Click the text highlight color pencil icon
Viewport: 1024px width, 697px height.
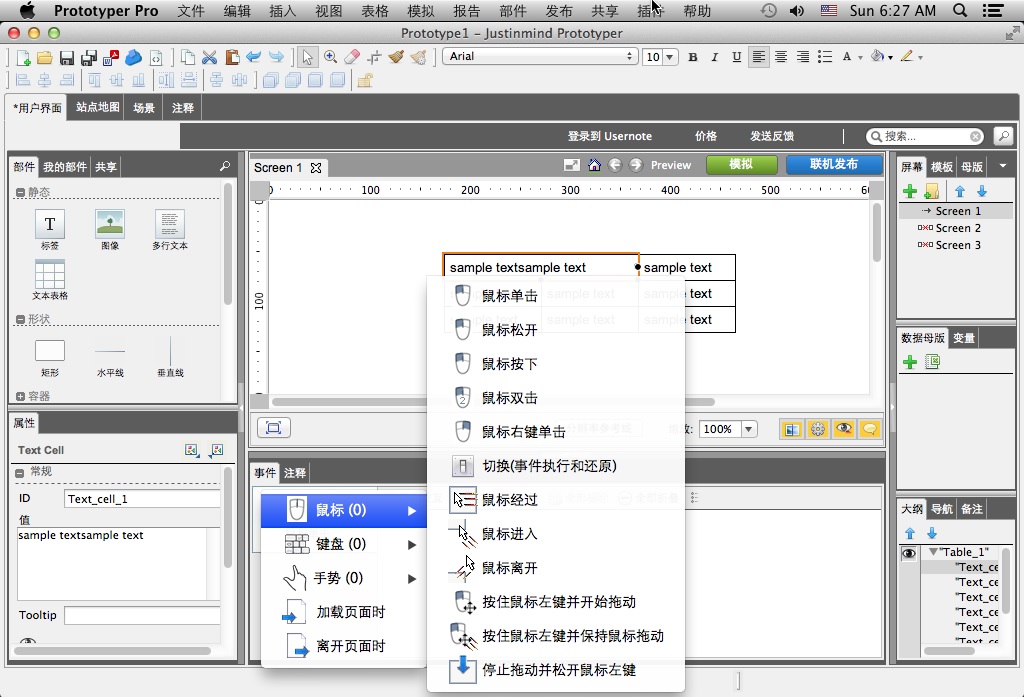point(907,57)
